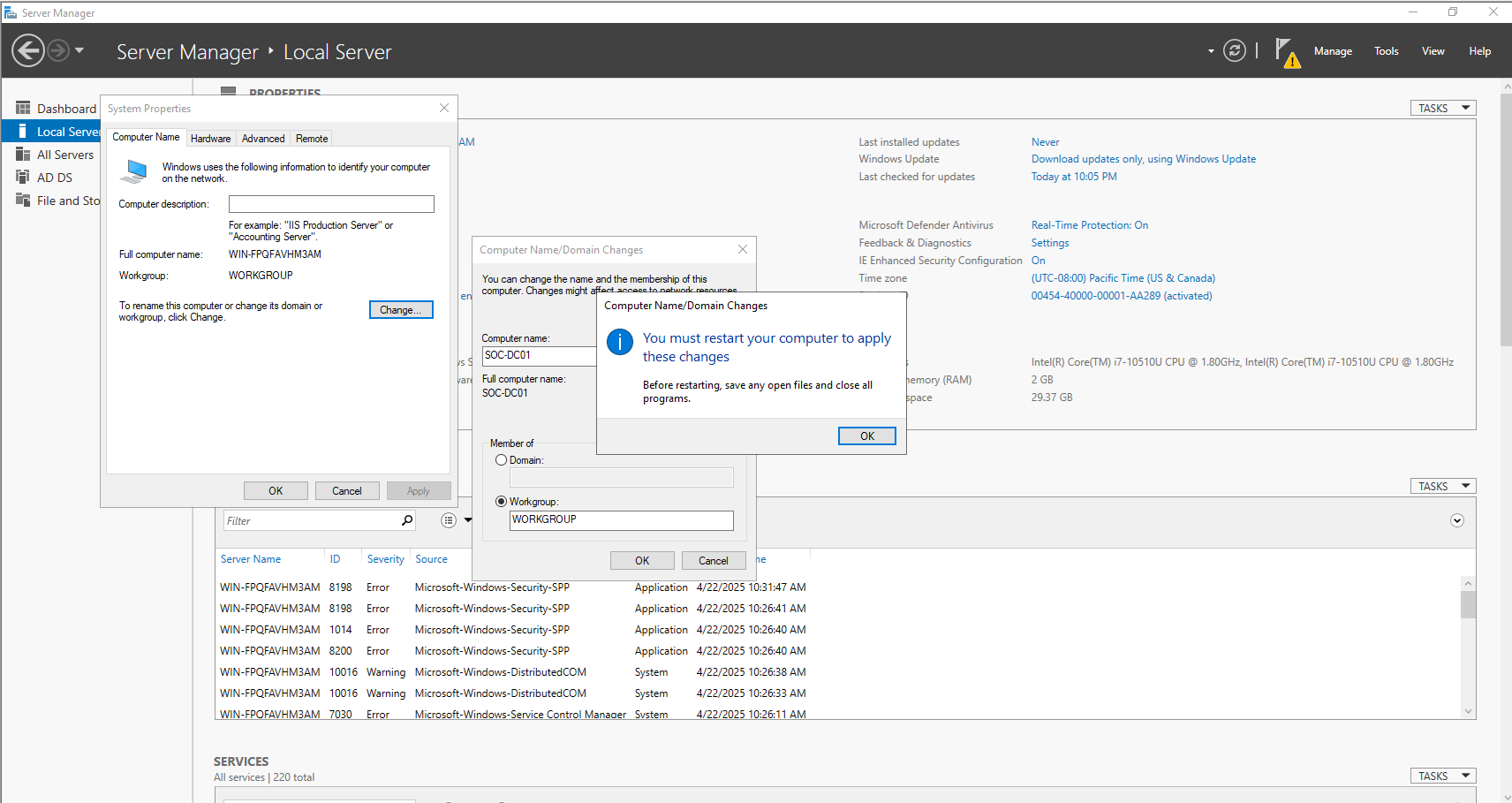Click Cancel in System Properties dialog
This screenshot has width=1512, height=803.
[x=347, y=491]
